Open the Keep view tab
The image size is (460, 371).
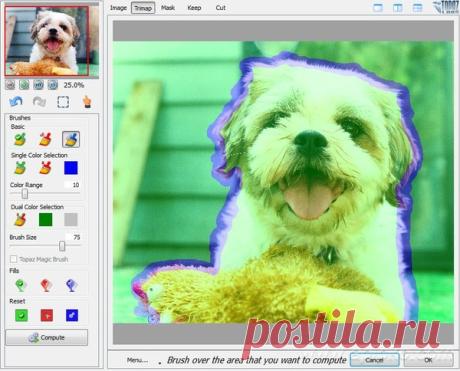coord(194,8)
